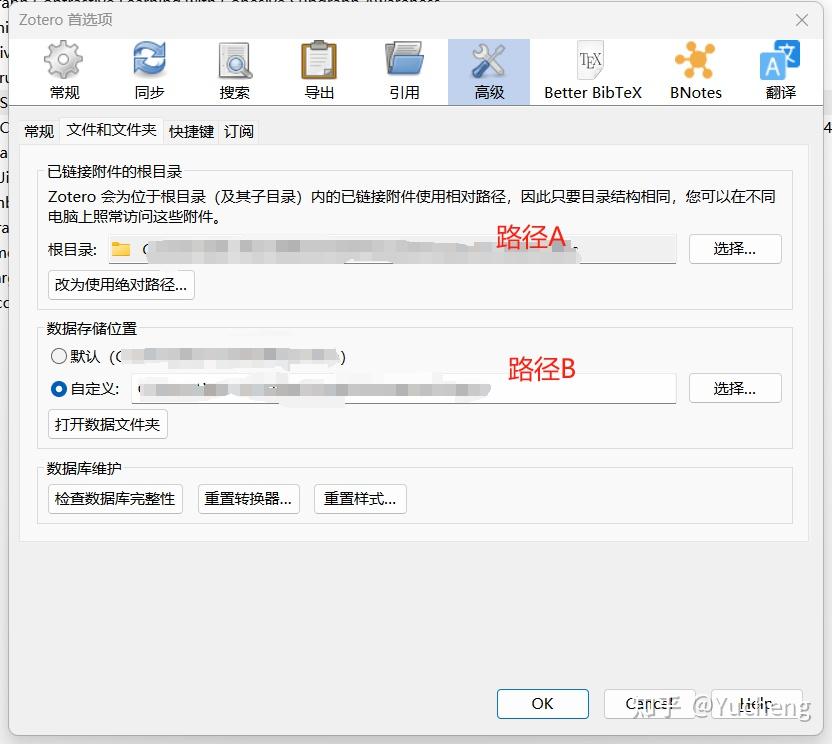The width and height of the screenshot is (832, 744).
Task: Open the 翻译 translate preferences pane
Action: [781, 71]
